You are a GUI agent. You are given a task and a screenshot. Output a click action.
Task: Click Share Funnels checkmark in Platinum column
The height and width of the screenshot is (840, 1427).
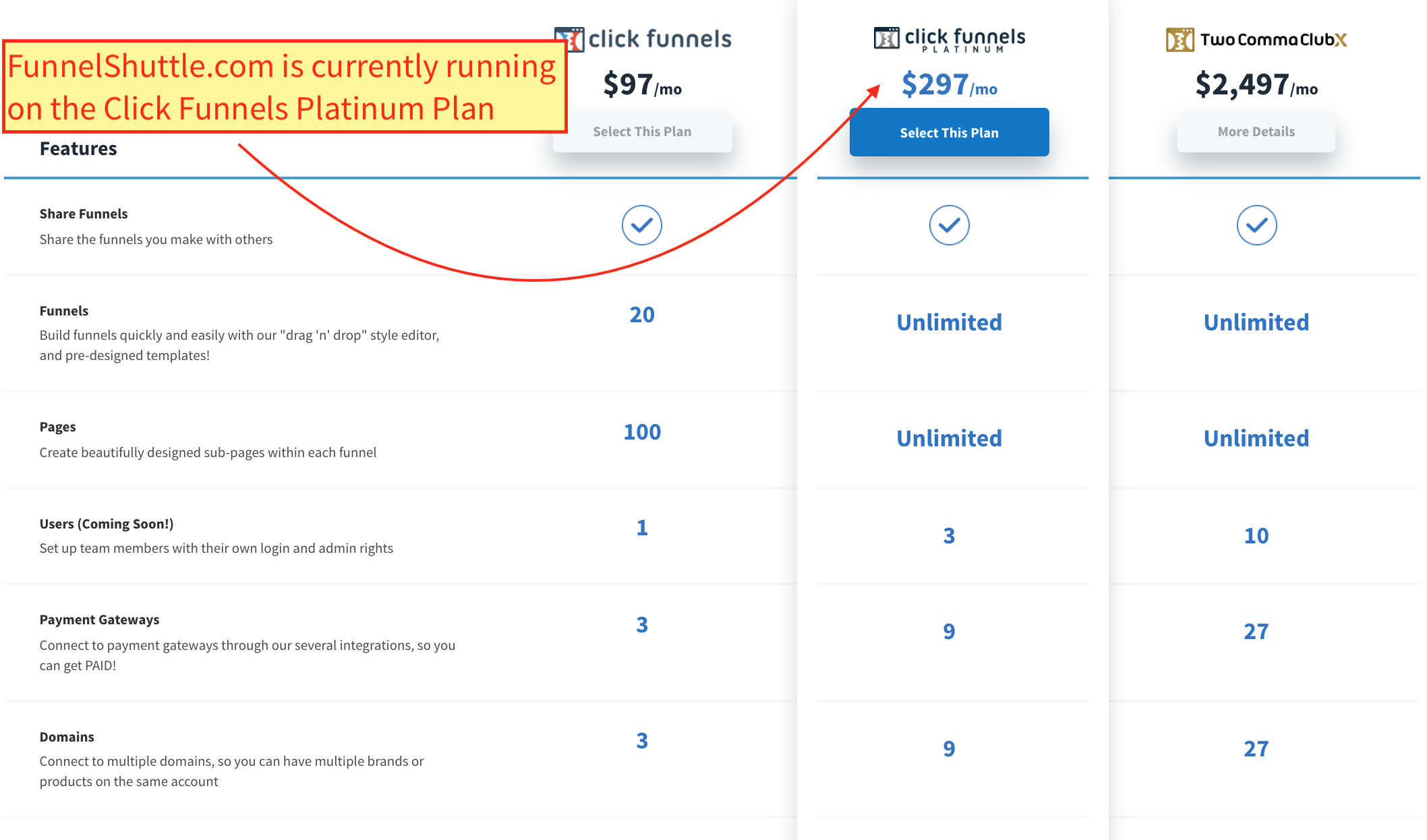pos(949,225)
